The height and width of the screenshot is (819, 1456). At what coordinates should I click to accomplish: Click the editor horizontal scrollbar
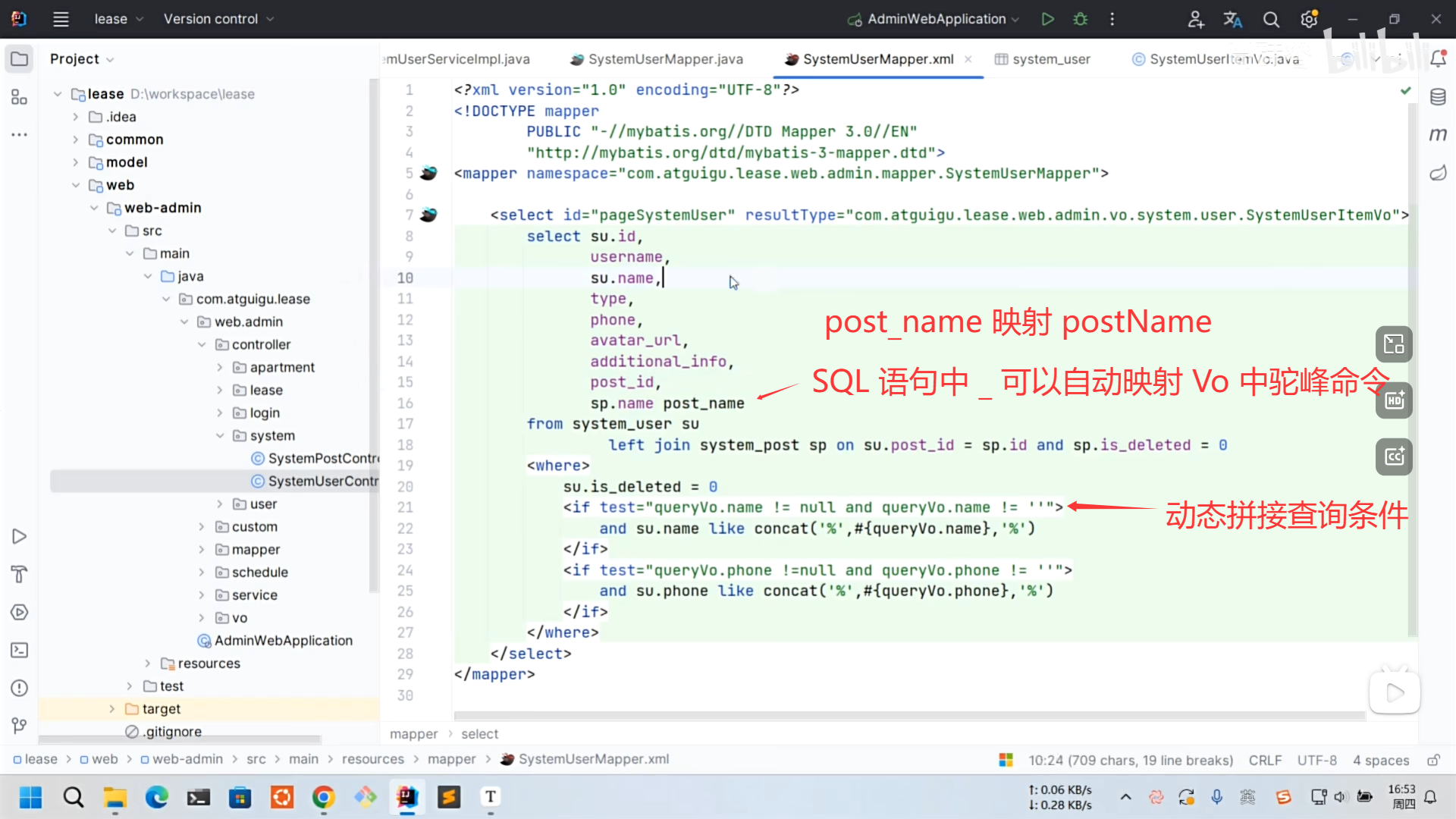click(x=908, y=715)
